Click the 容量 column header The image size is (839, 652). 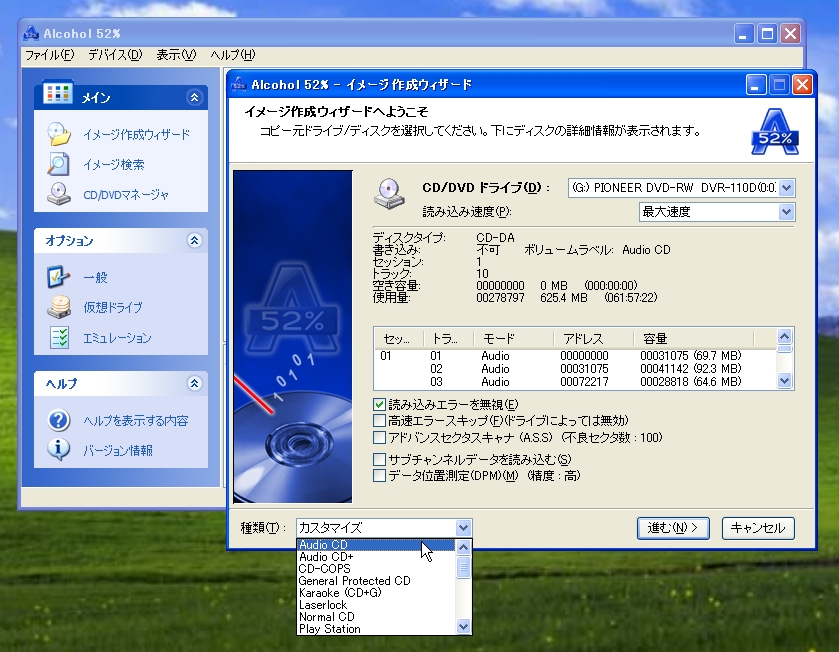[x=693, y=339]
